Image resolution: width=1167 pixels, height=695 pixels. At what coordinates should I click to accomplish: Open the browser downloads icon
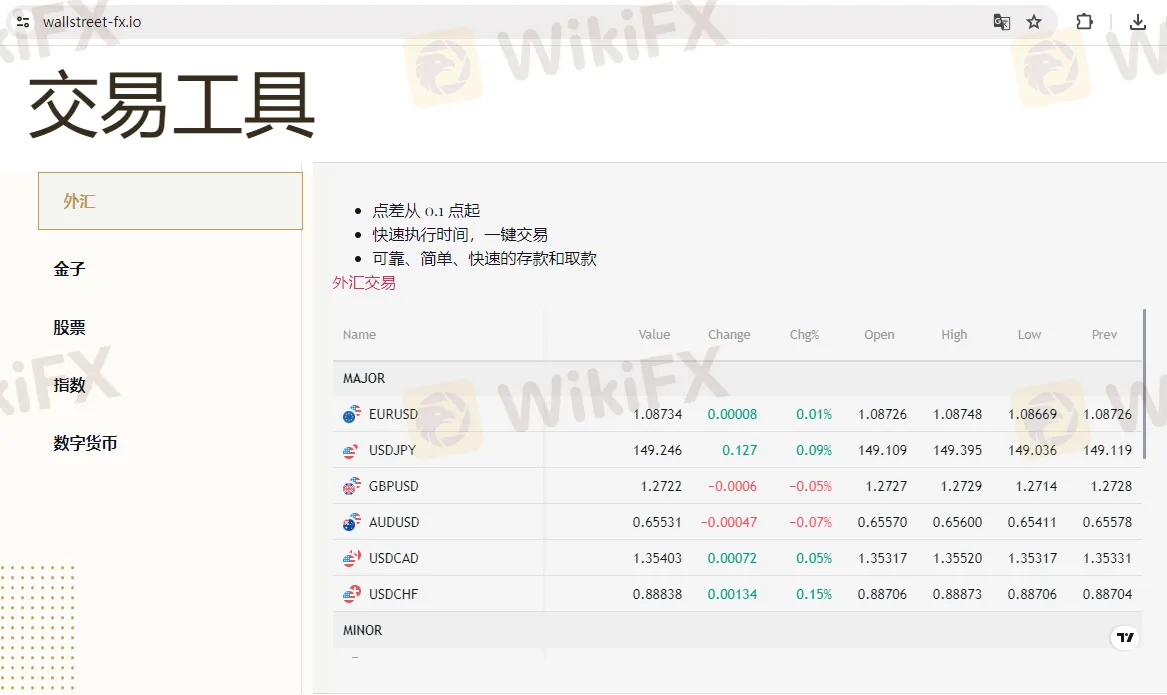pos(1137,22)
